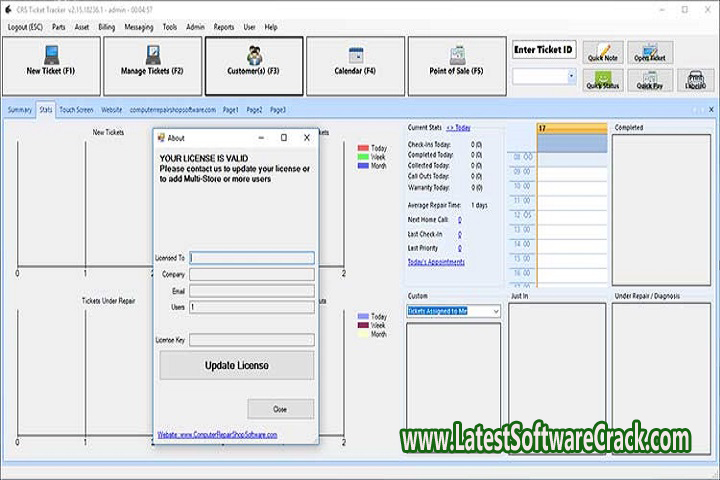Select the Stats tab
Image resolution: width=720 pixels, height=480 pixels.
click(45, 110)
